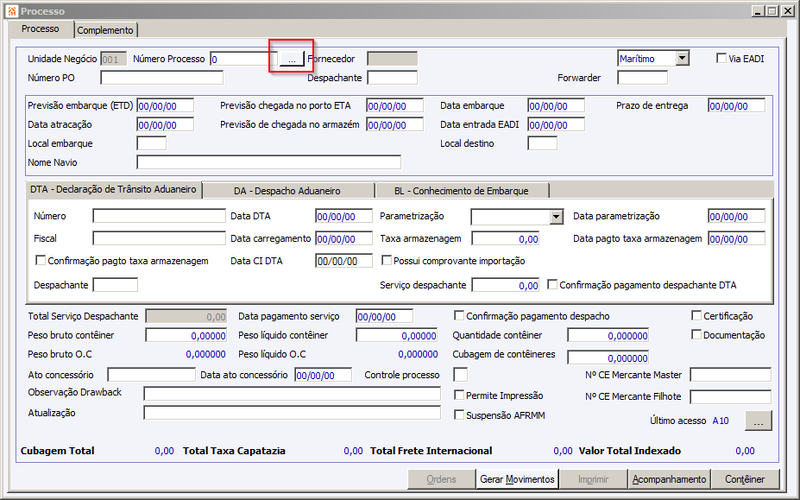The width and height of the screenshot is (800, 500).
Task: Focus the Data parametrização field
Action: (x=737, y=216)
